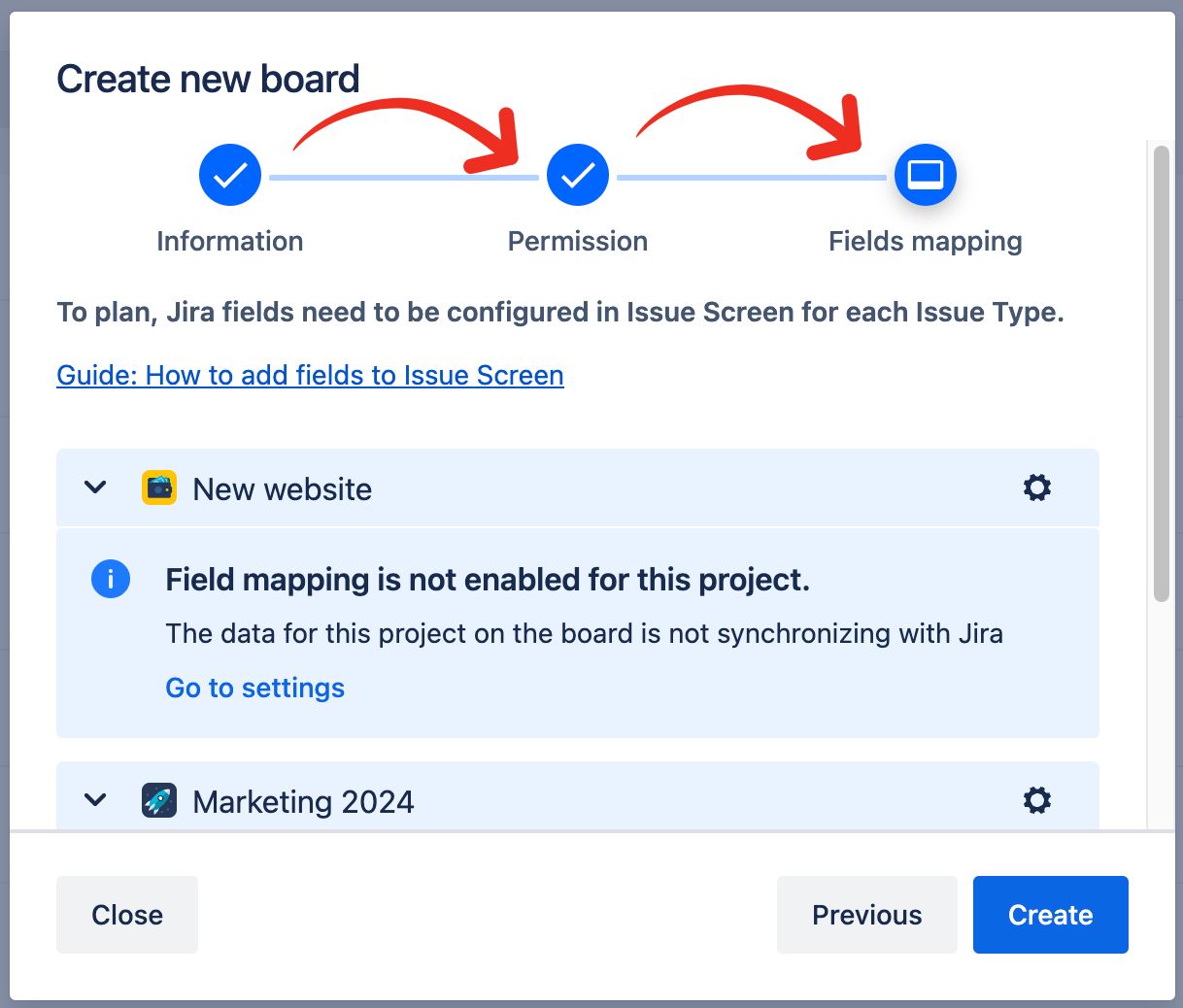Follow the Go to settings link
The width and height of the screenshot is (1183, 1008).
pos(254,688)
